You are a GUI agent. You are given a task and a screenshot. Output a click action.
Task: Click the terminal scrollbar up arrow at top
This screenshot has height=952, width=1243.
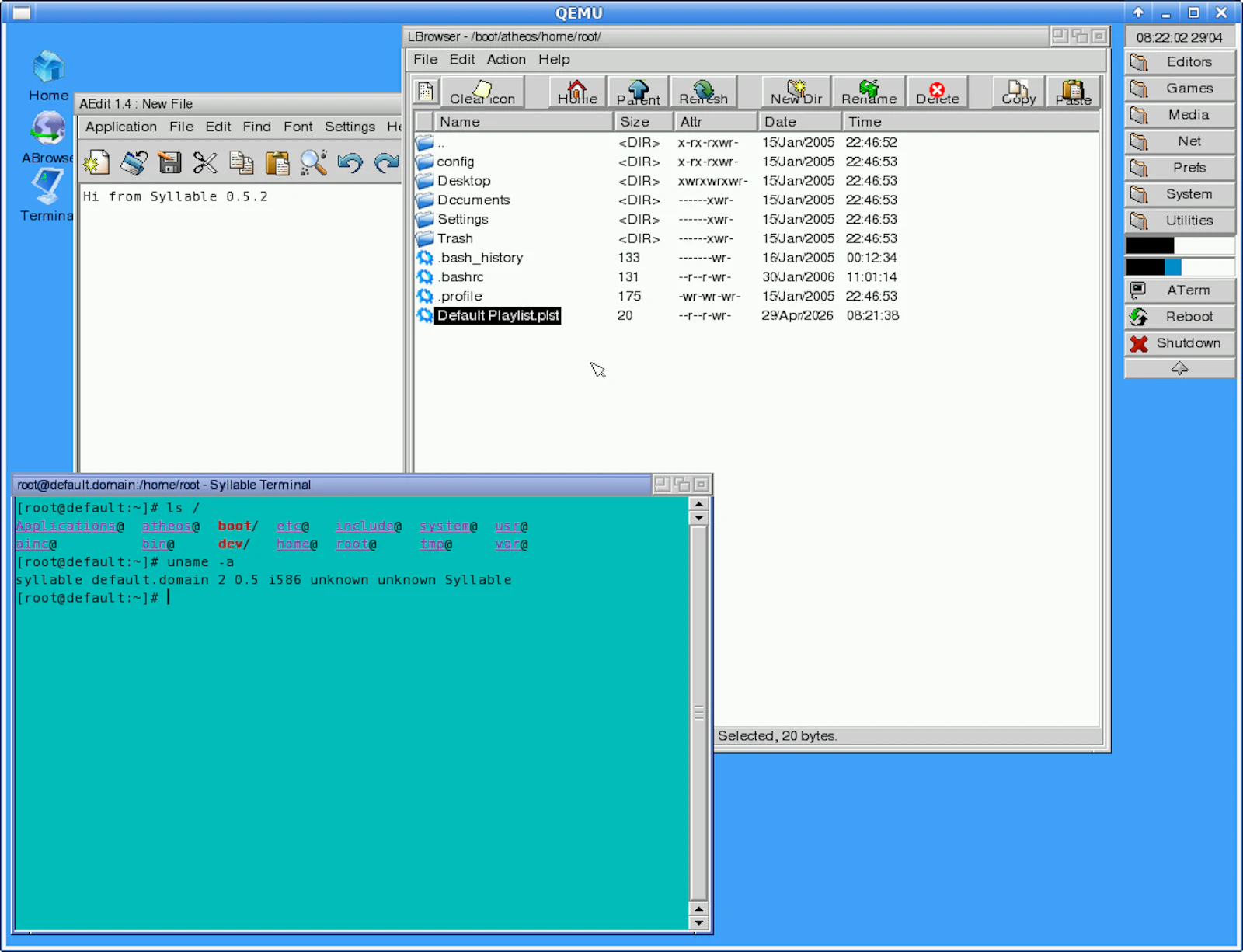click(698, 504)
